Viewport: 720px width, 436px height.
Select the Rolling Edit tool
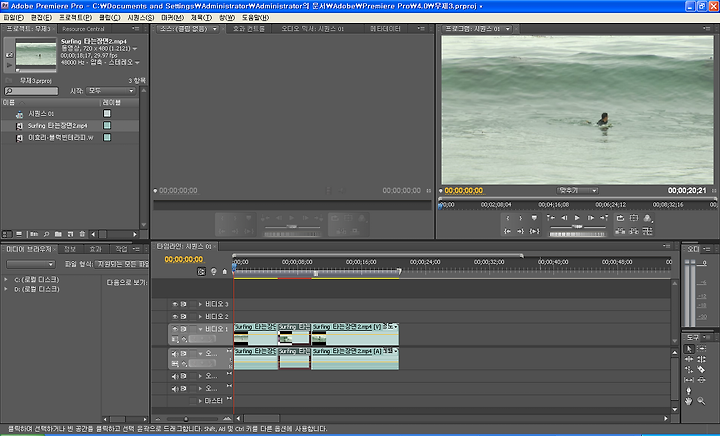pyautogui.click(x=701, y=359)
